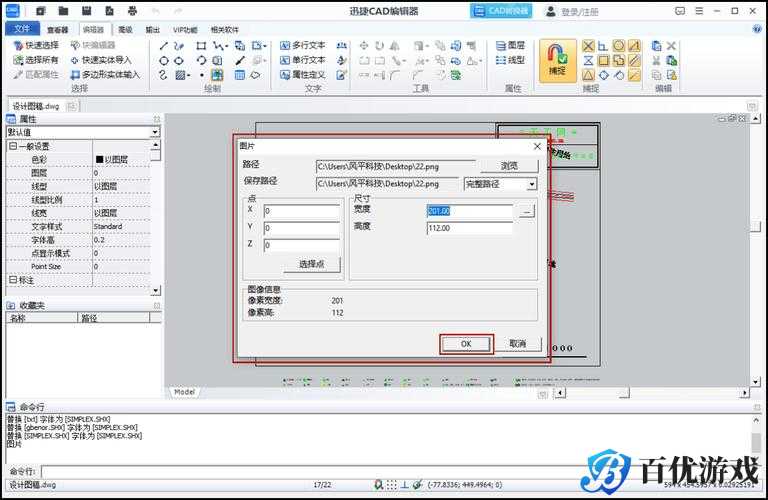The image size is (768, 500).
Task: Toggle the grid icon in the status bar
Action: (x=391, y=485)
